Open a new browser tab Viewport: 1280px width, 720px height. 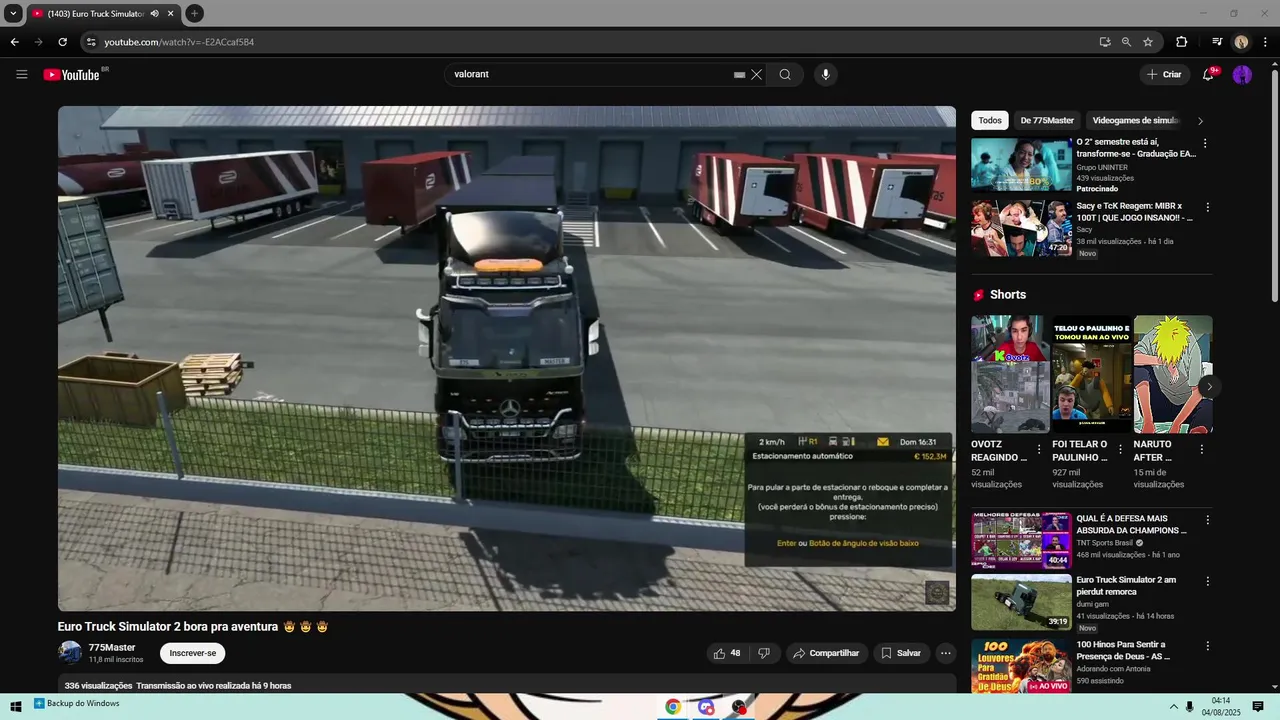(194, 14)
